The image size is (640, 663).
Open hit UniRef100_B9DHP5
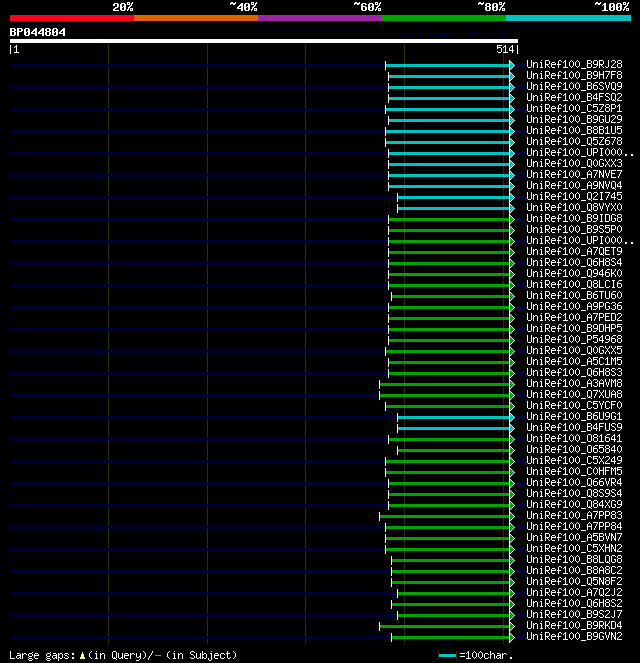point(574,328)
